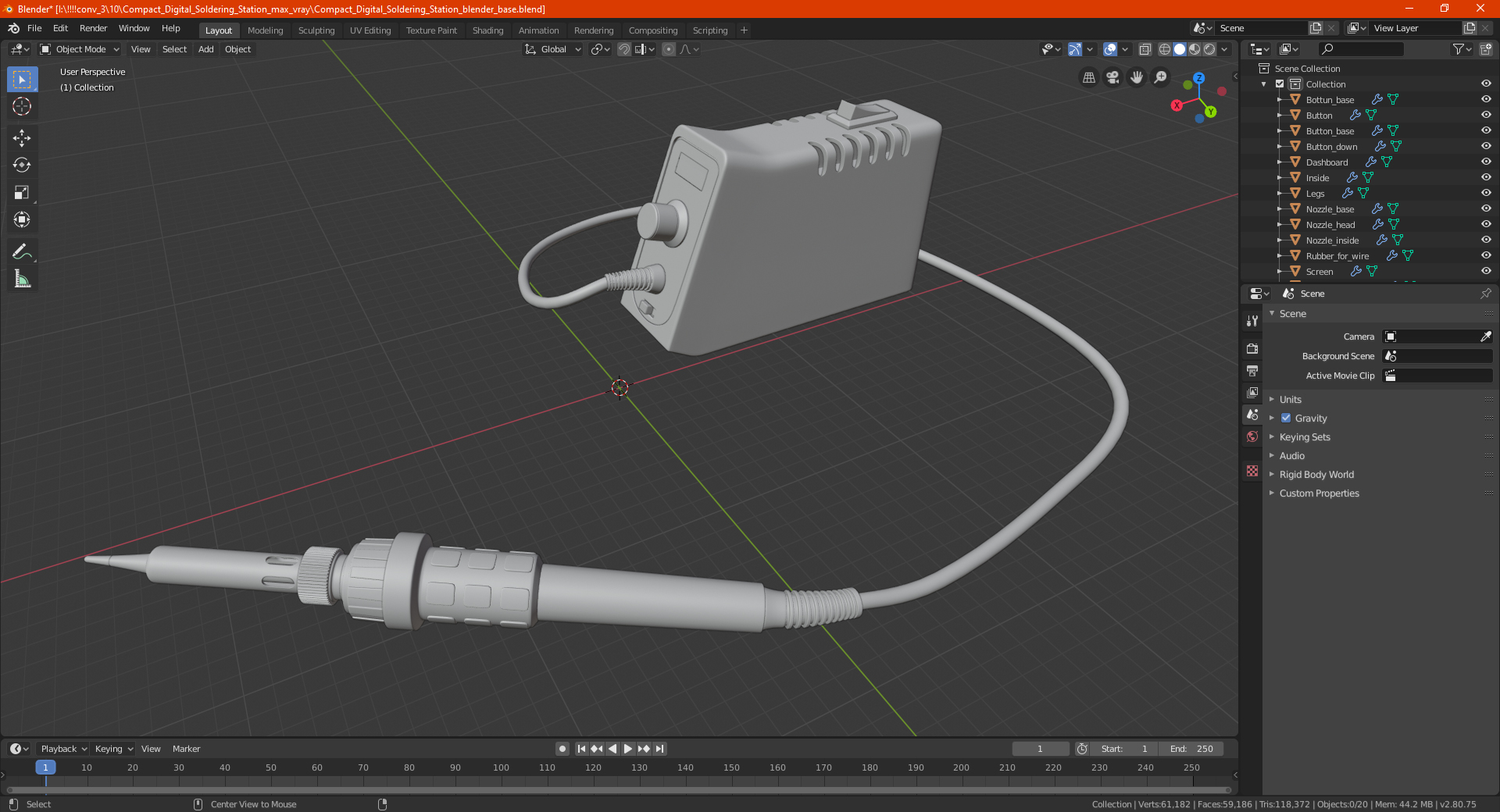Toggle the camera view icon
Screen dimensions: 1500x812
(1112, 77)
